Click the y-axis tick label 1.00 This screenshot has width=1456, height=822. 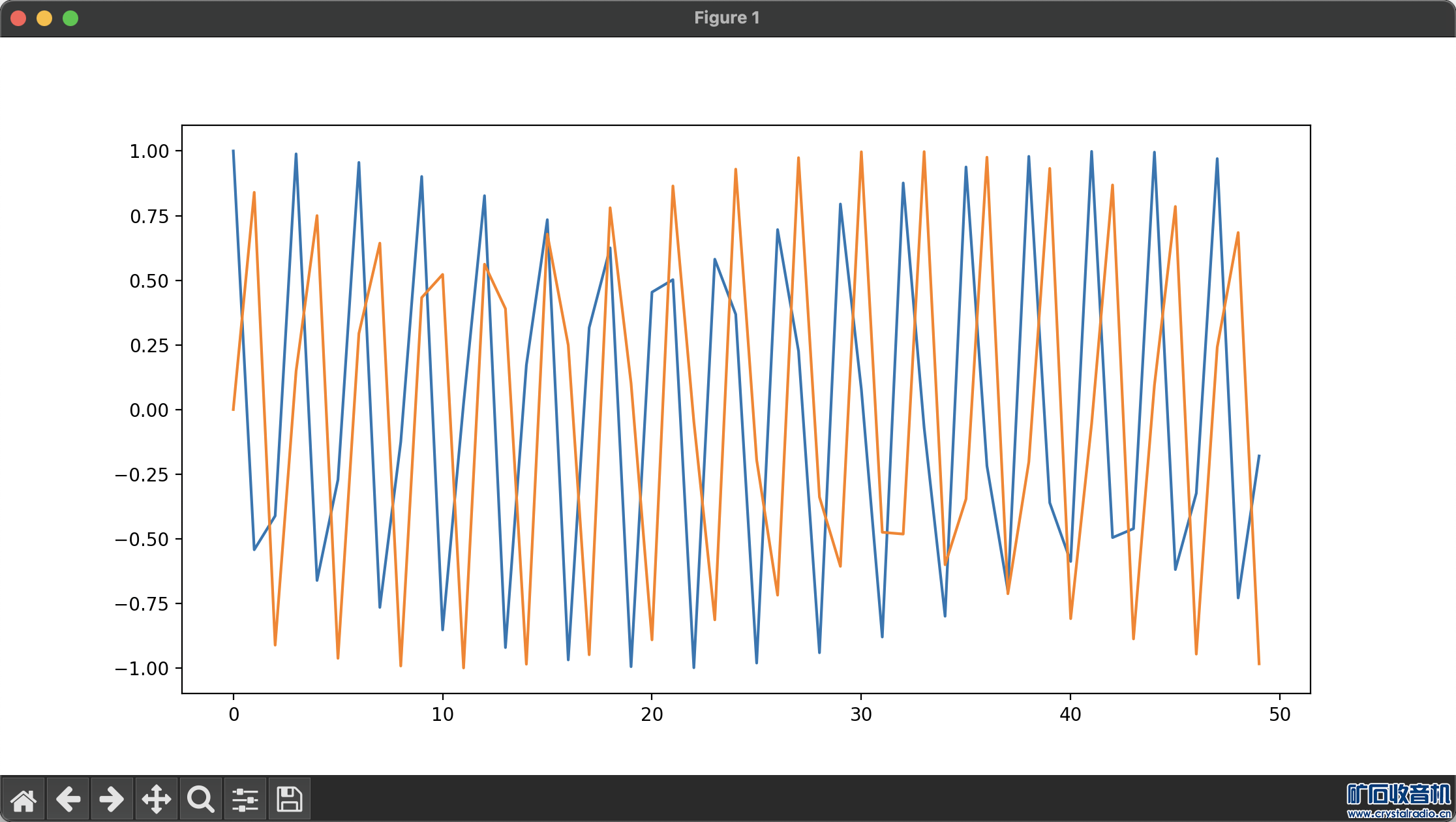pyautogui.click(x=149, y=151)
